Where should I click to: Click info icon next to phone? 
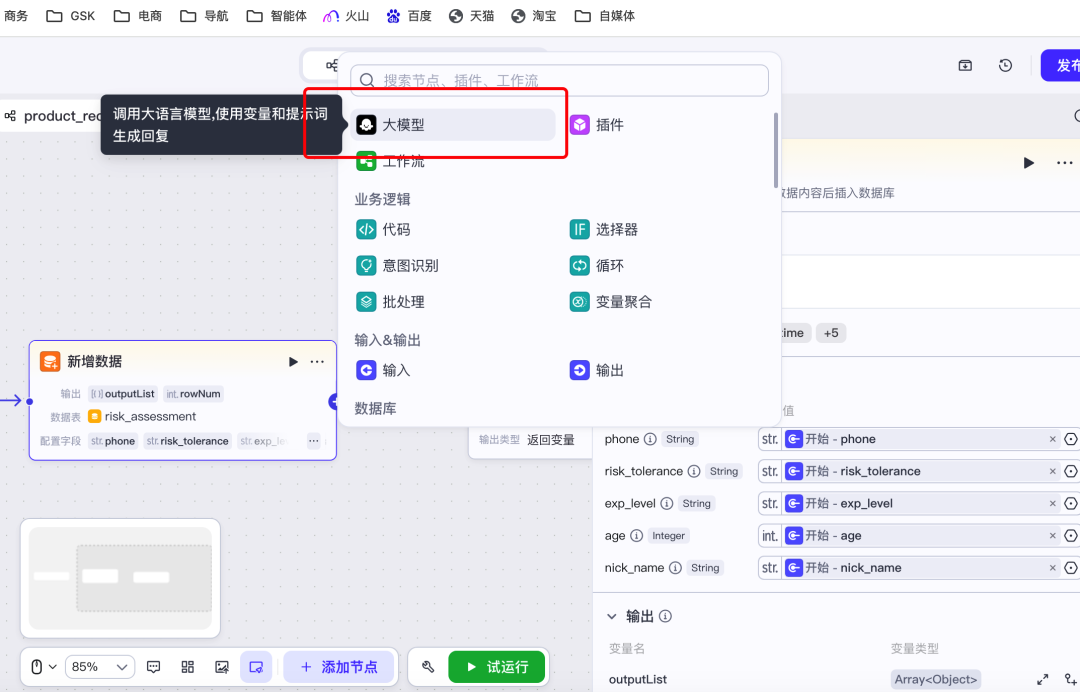(x=650, y=439)
